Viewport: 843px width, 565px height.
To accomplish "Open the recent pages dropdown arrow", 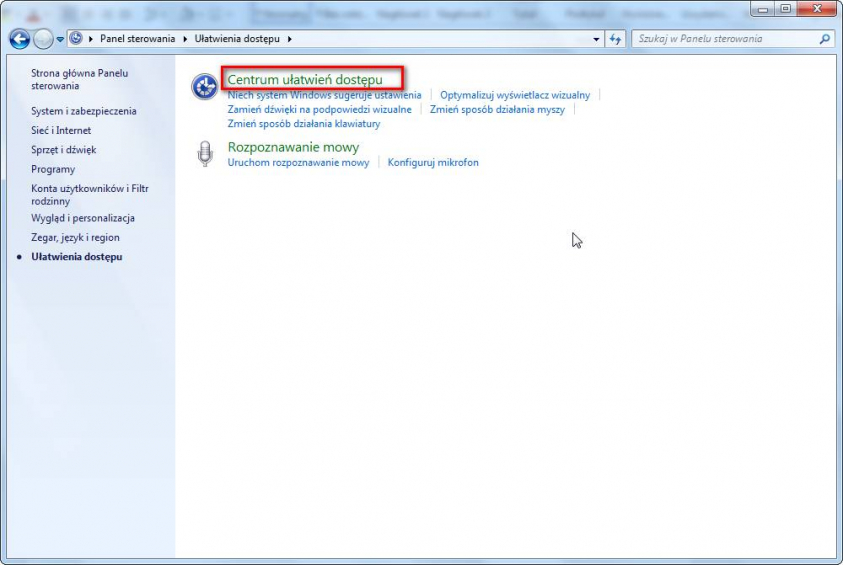I will coord(60,39).
